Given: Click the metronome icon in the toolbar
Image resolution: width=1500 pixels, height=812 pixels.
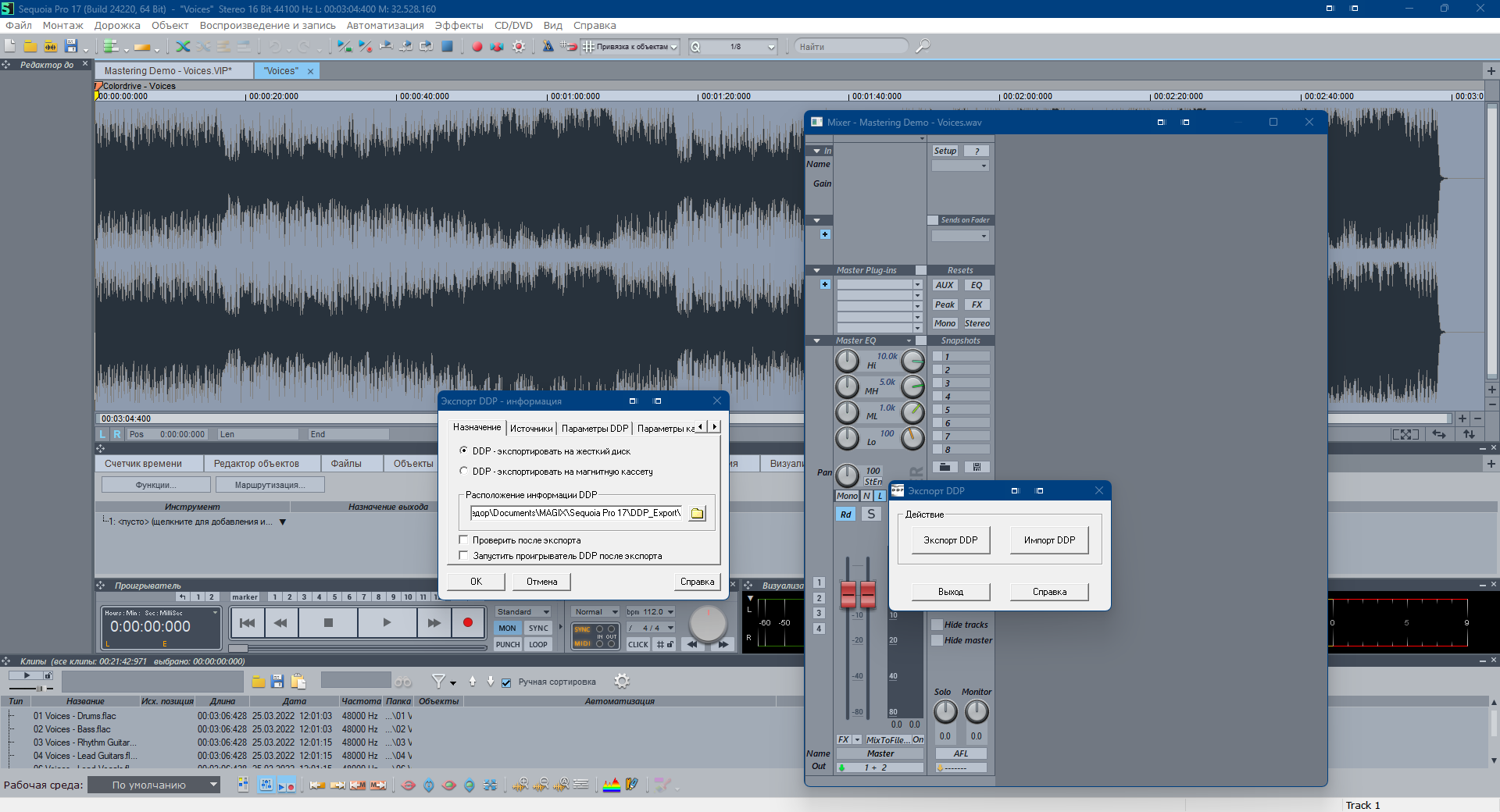Looking at the screenshot, I should click(x=548, y=47).
